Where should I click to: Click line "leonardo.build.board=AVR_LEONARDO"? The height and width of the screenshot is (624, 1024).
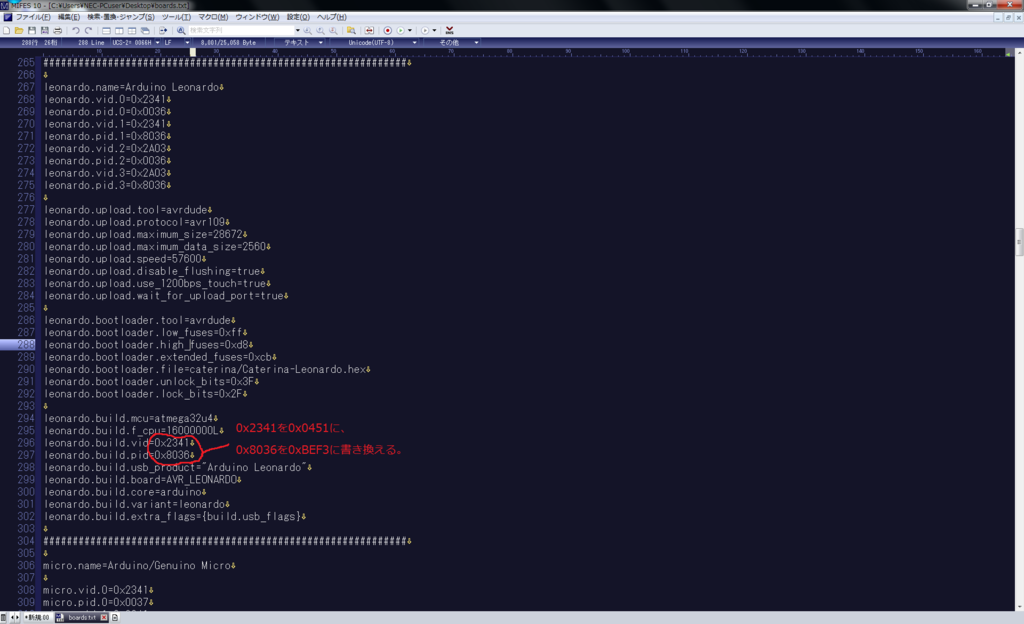(x=142, y=480)
